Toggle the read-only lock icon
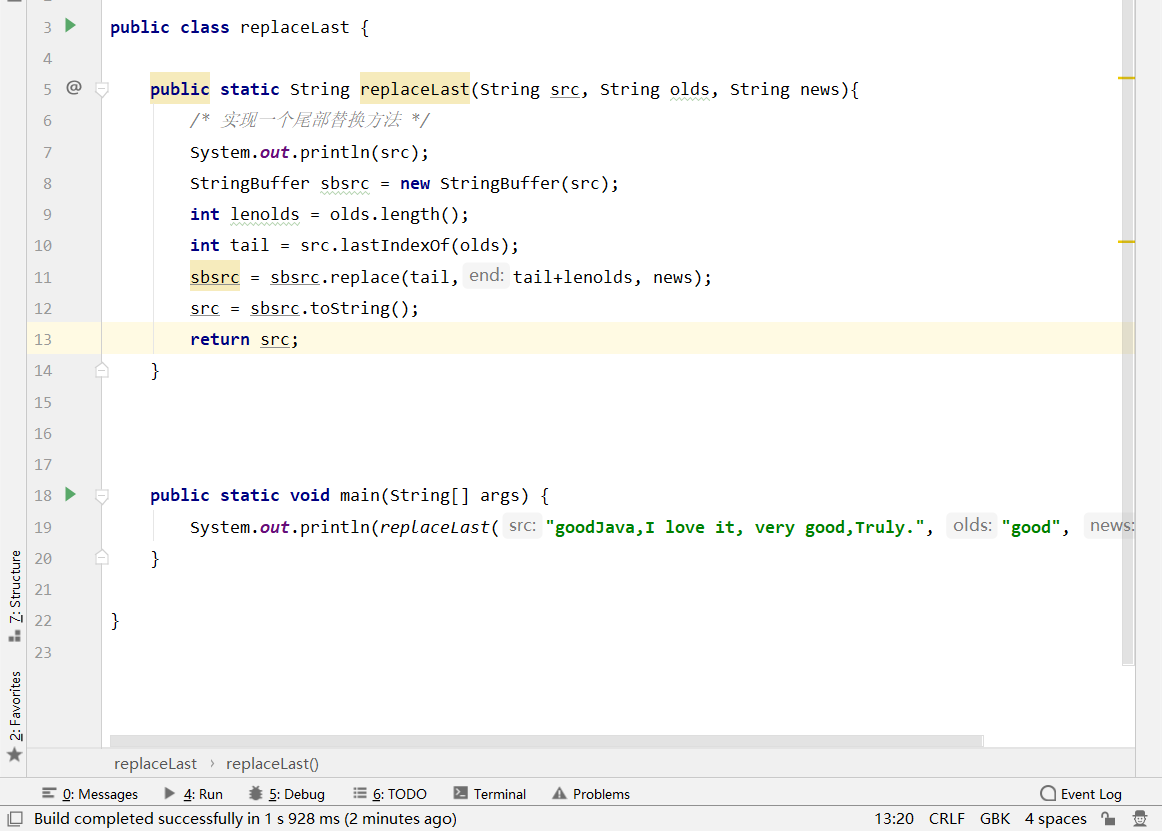 1109,818
